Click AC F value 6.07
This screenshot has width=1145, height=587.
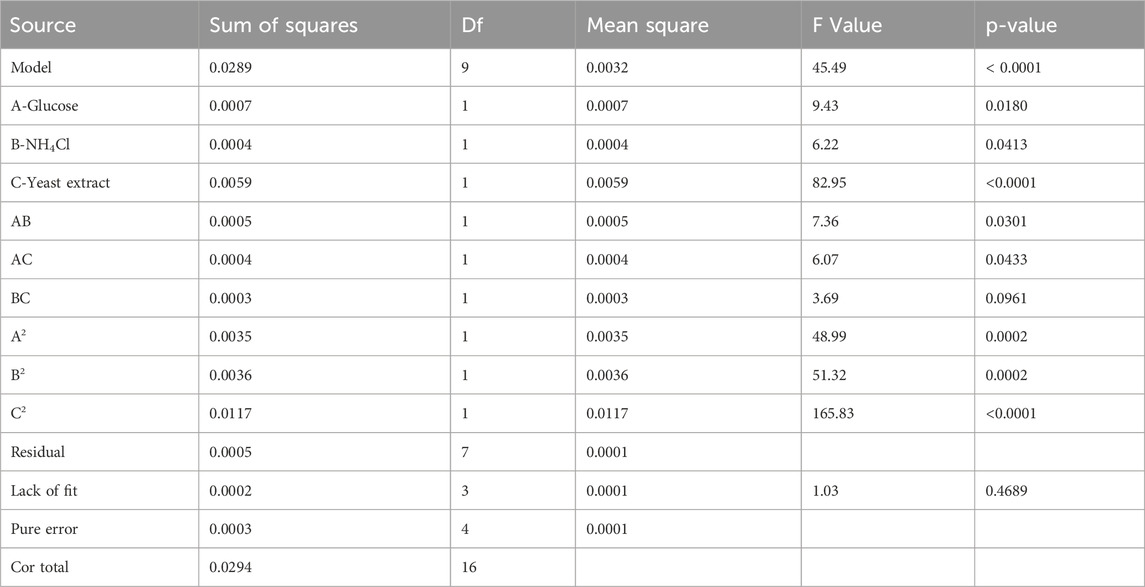pyautogui.click(x=827, y=259)
